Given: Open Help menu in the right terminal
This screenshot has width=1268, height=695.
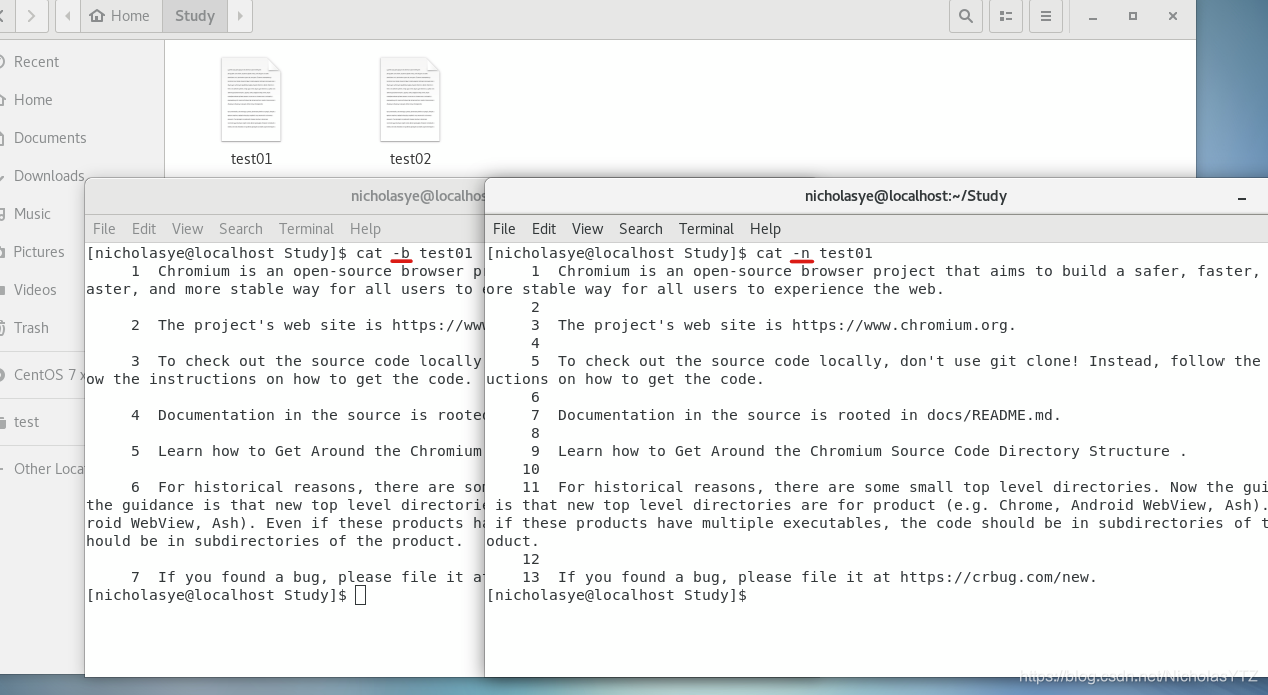Looking at the screenshot, I should (765, 229).
